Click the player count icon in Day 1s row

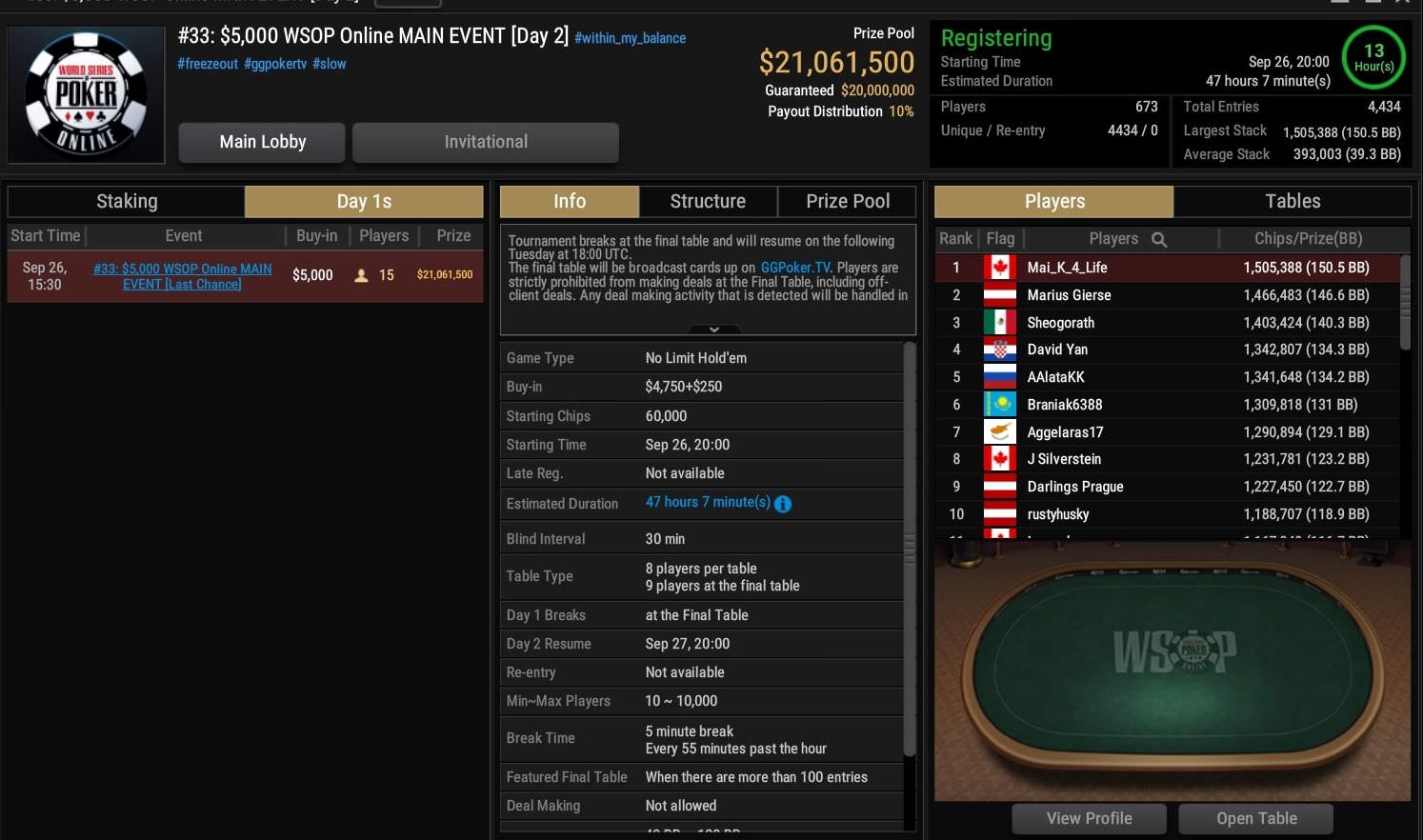361,275
